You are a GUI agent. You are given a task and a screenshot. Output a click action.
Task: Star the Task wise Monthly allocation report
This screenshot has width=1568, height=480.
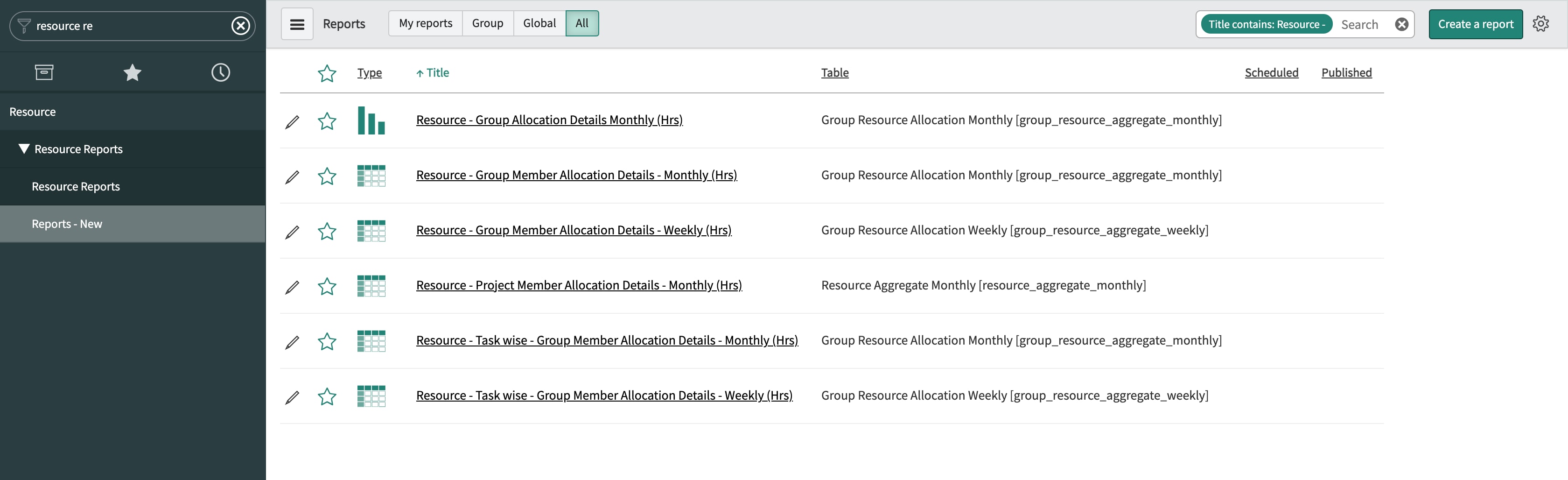click(327, 342)
